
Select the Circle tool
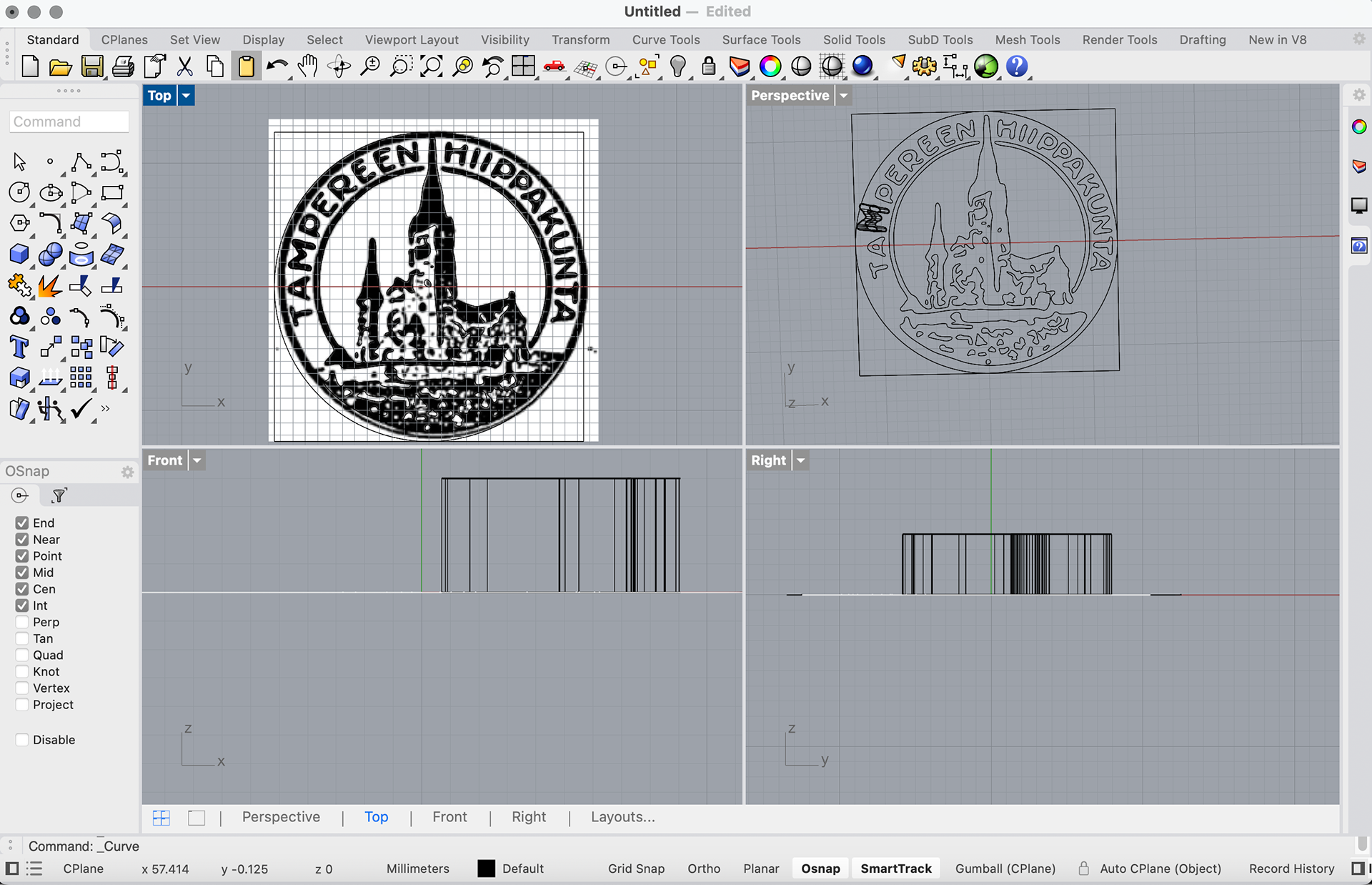[x=19, y=192]
